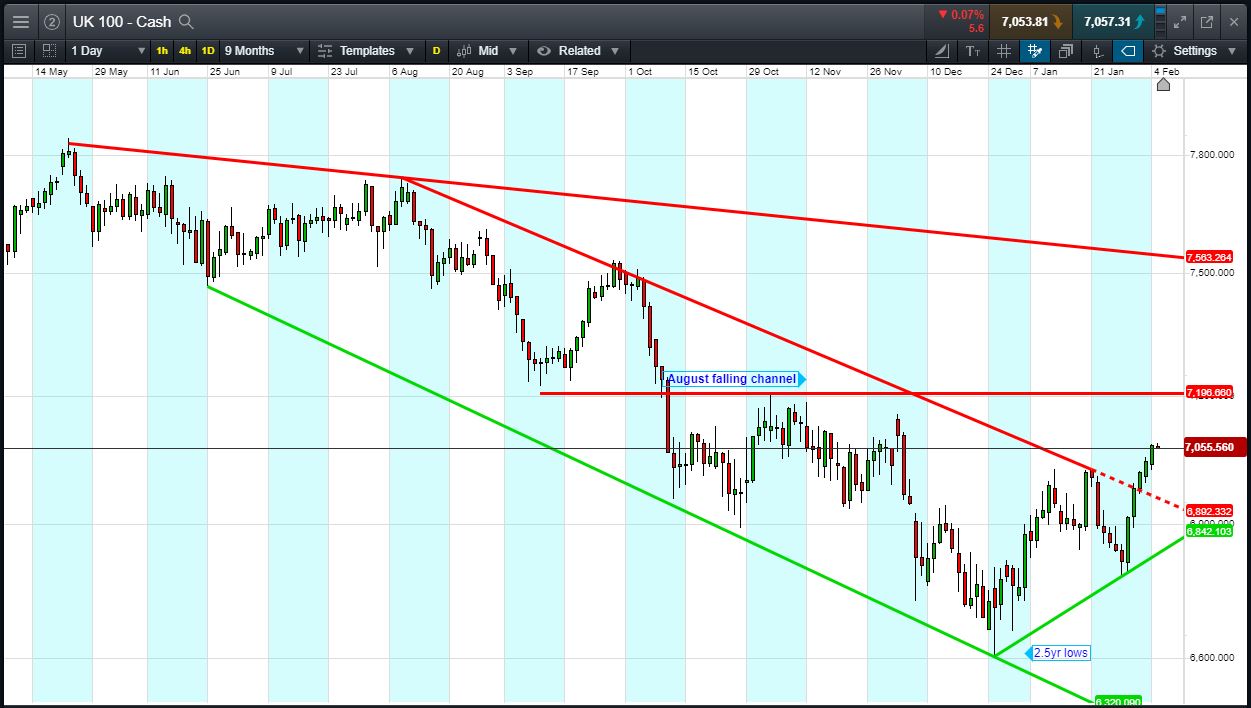Click the 6,320.090 green price tag

pyautogui.click(x=1117, y=702)
